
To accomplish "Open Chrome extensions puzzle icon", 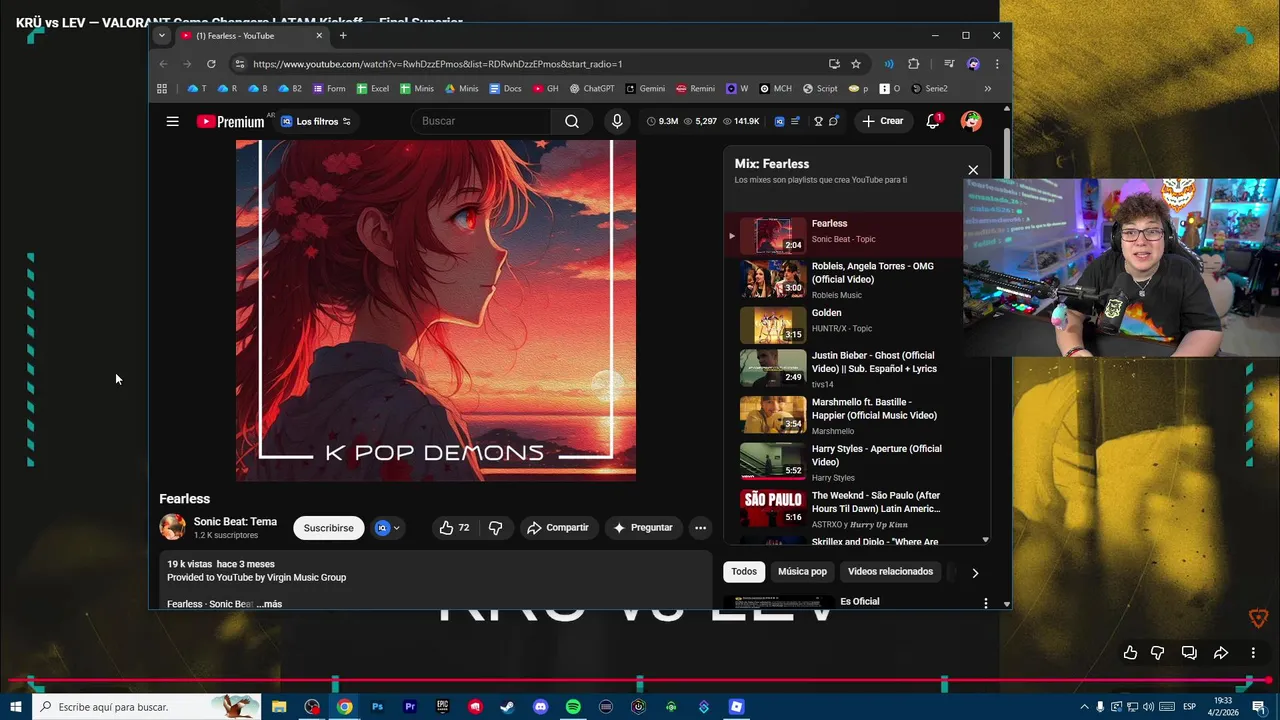I will pyautogui.click(x=913, y=64).
